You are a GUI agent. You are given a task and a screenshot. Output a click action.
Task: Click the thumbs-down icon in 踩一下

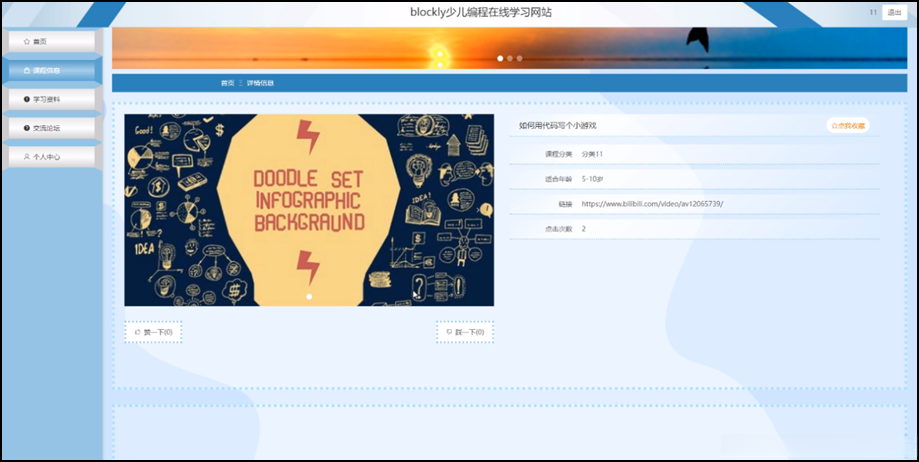click(x=450, y=332)
